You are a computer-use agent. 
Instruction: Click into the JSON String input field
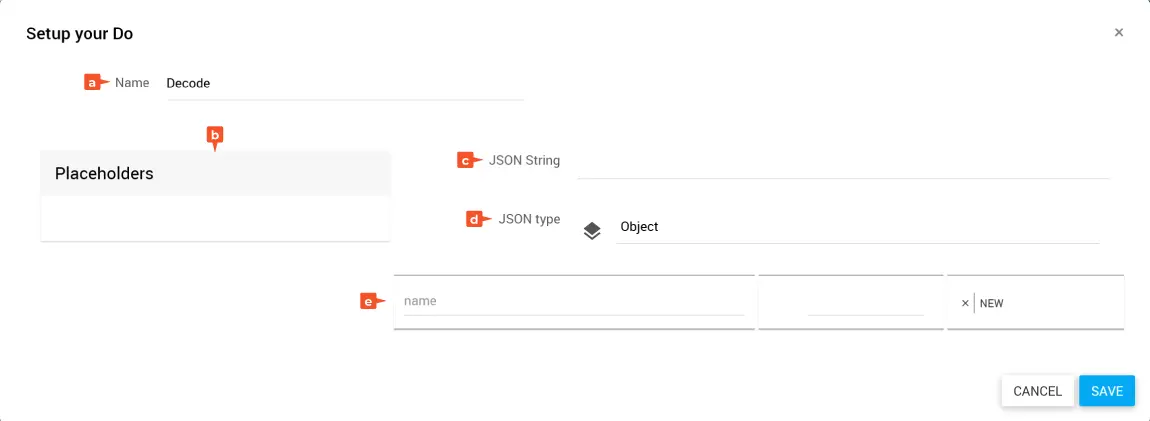point(843,162)
